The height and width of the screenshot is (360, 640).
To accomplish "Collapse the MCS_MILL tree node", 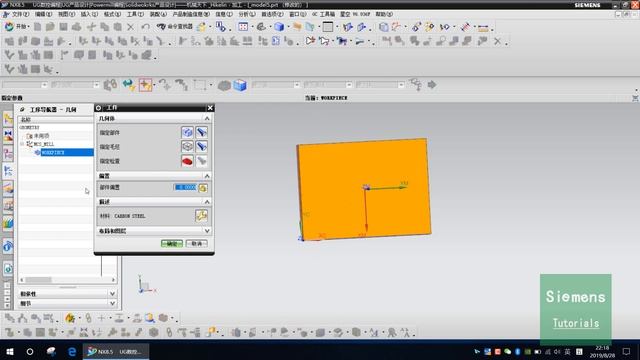I will coord(22,144).
